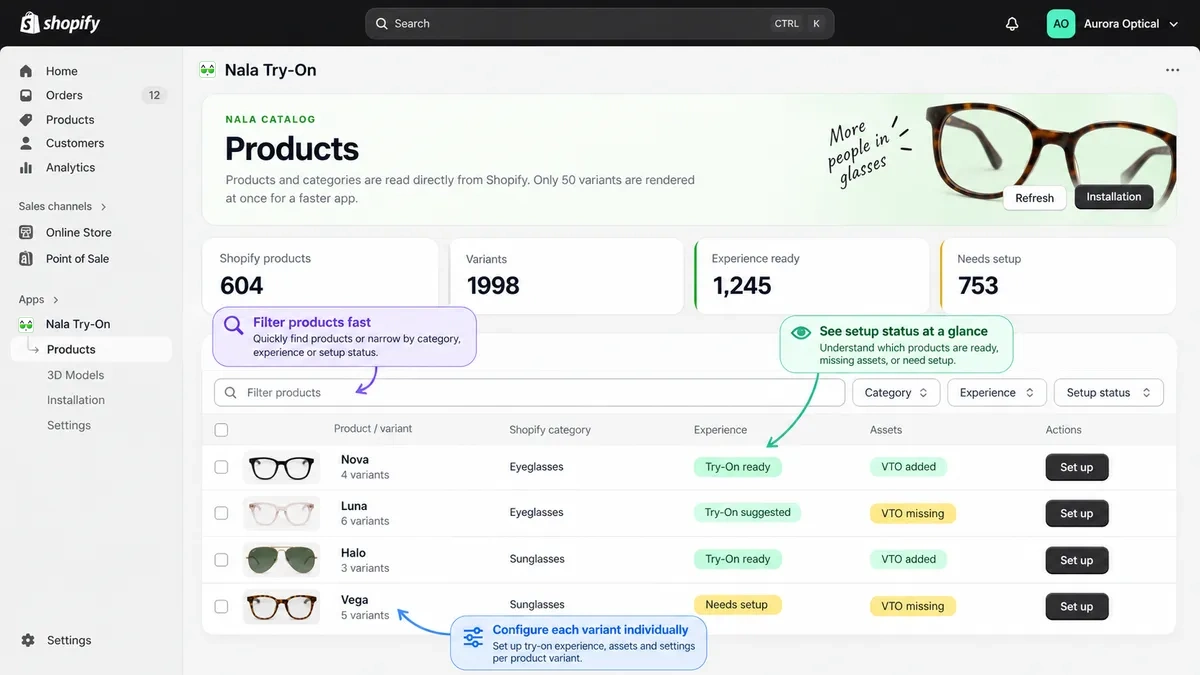Click the Shopify logo
1200x675 pixels.
60,22
